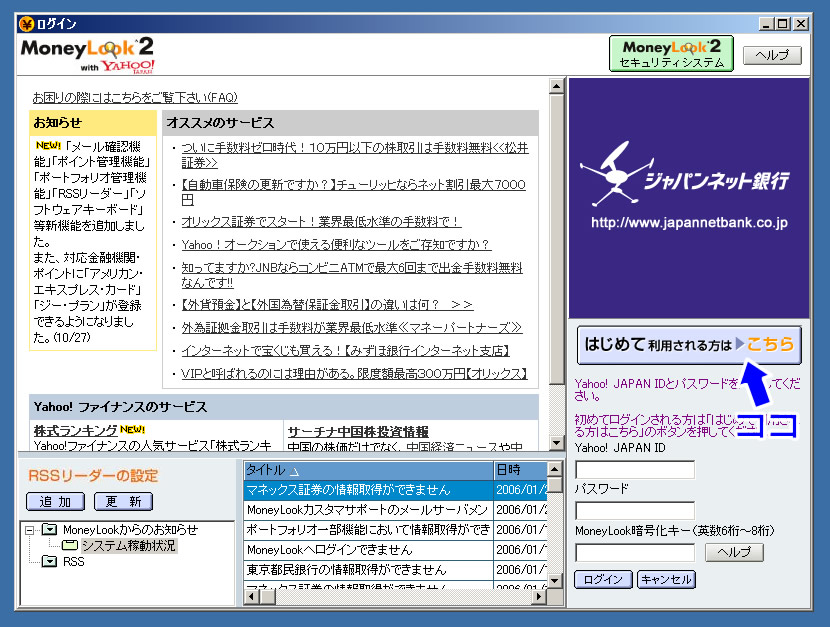
Task: Click the RSS folder icon
Action: pos(49,561)
